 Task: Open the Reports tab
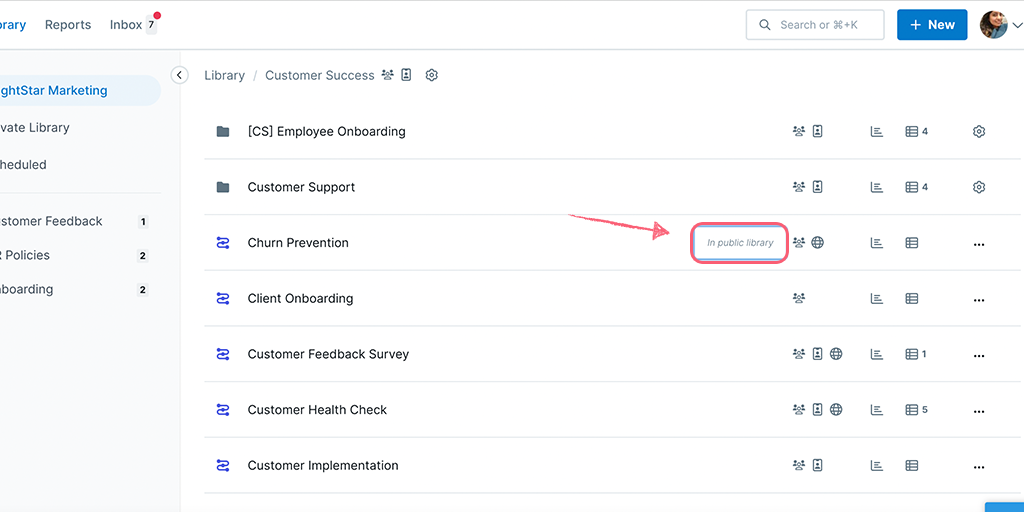pos(68,25)
